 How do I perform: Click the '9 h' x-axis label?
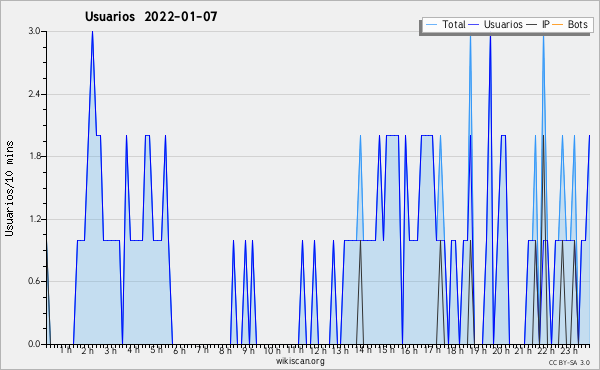[x=248, y=350]
